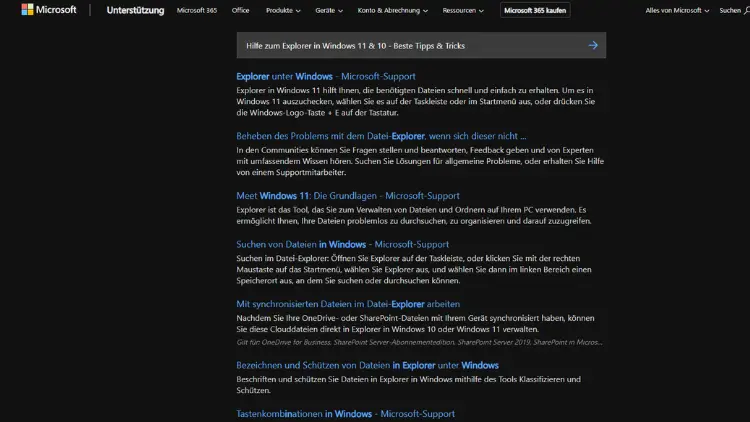Open the Unterstützung home link
This screenshot has height=422, width=750.
pos(135,10)
